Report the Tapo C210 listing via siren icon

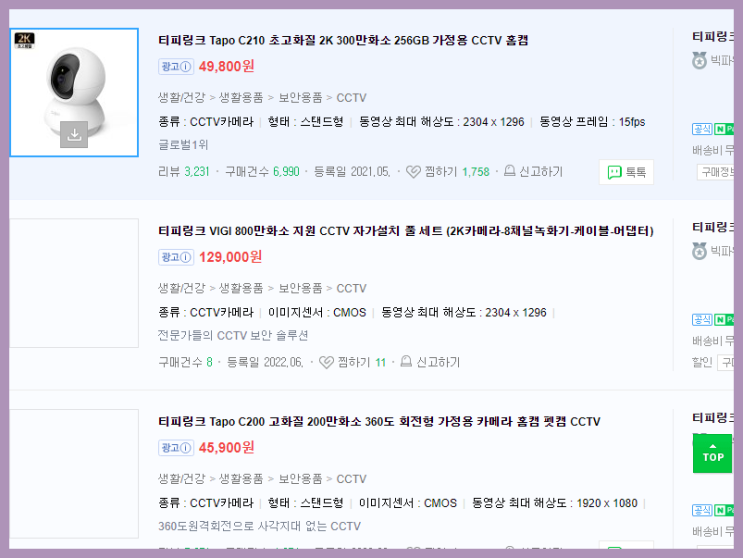[x=509, y=171]
